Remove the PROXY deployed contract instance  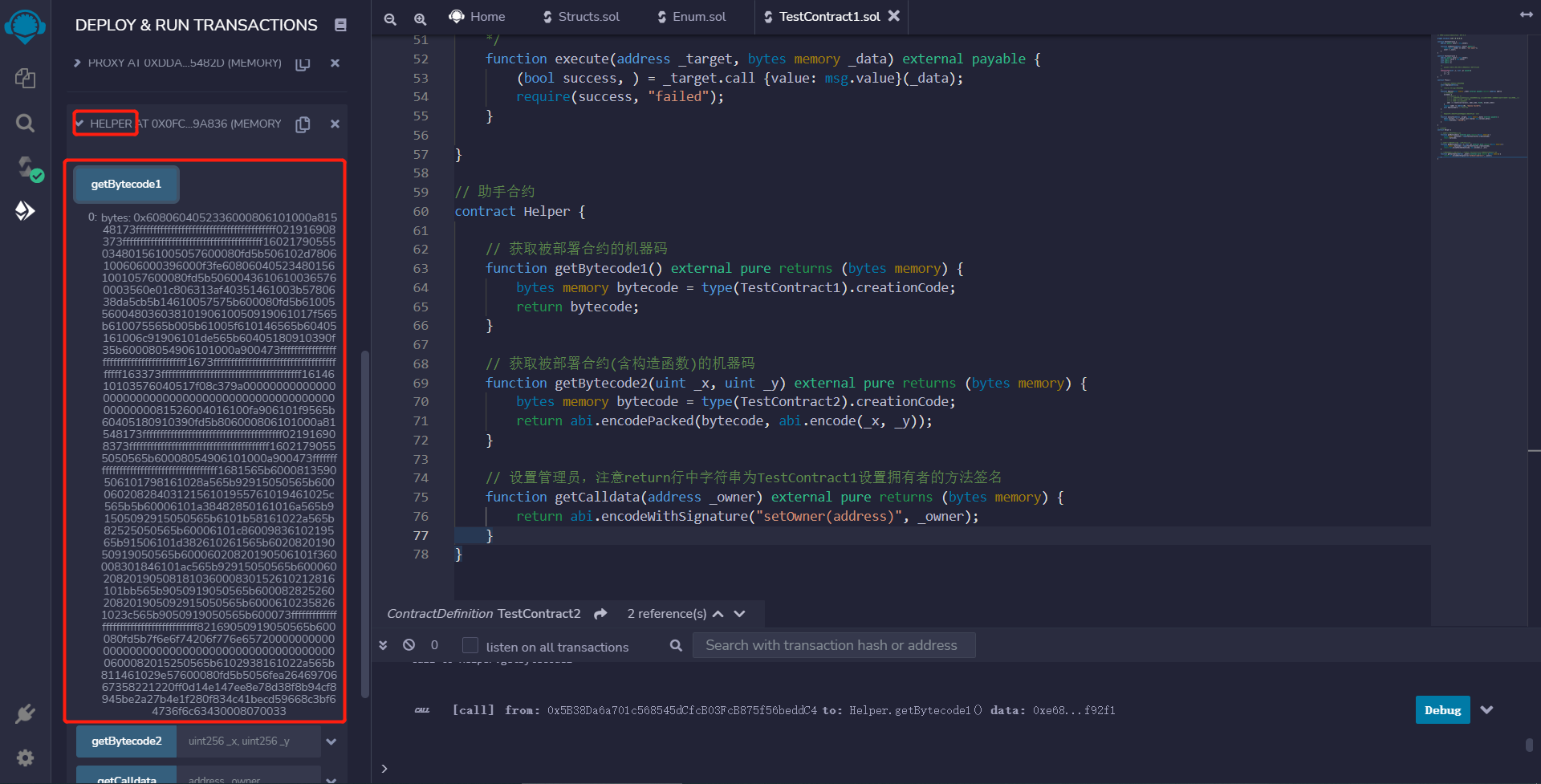pos(335,63)
